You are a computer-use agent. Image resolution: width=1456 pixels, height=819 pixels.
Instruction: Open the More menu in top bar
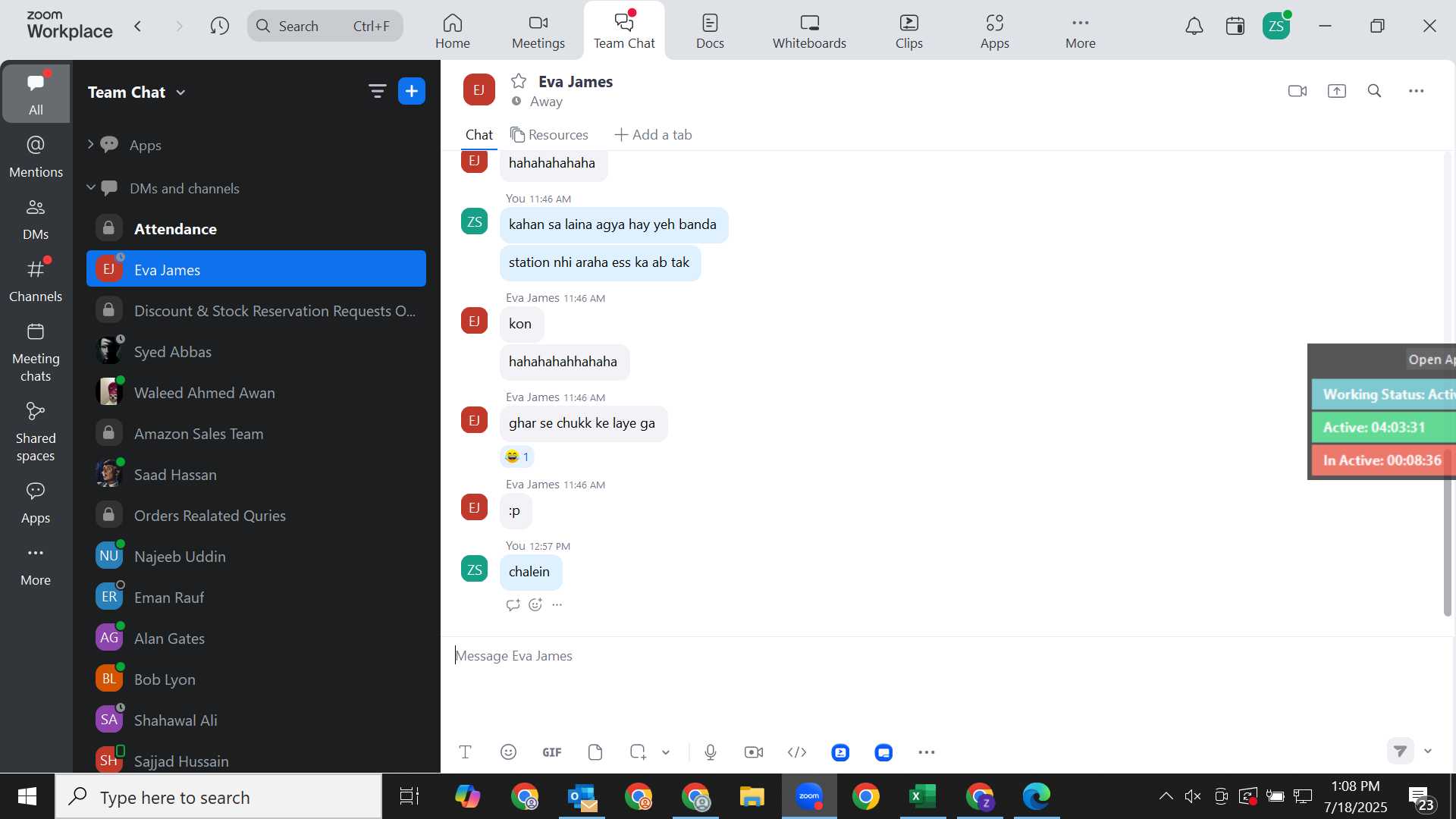(x=1081, y=31)
